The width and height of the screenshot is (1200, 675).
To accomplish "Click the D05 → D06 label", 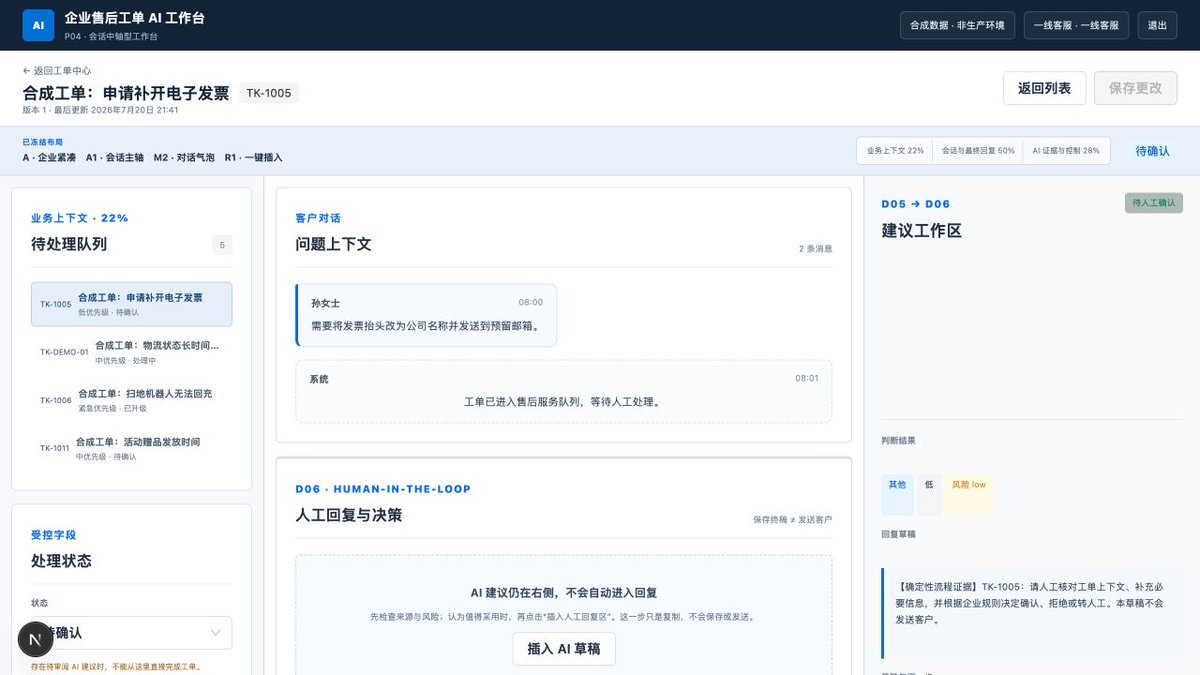I will pyautogui.click(x=916, y=204).
